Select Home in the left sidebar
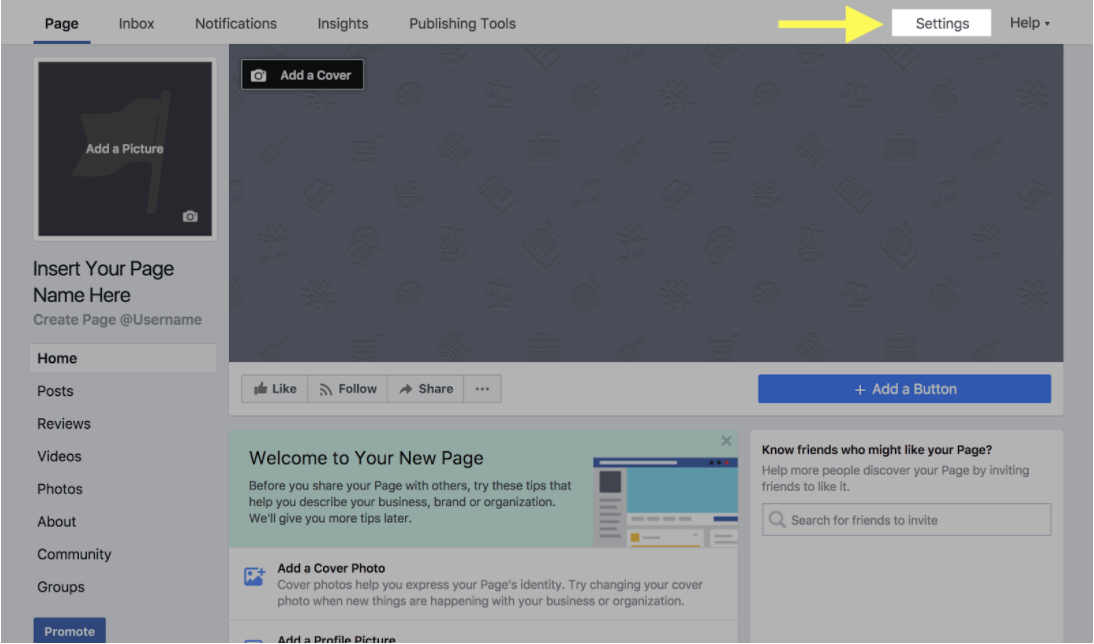This screenshot has height=644, width=1094. (x=123, y=358)
